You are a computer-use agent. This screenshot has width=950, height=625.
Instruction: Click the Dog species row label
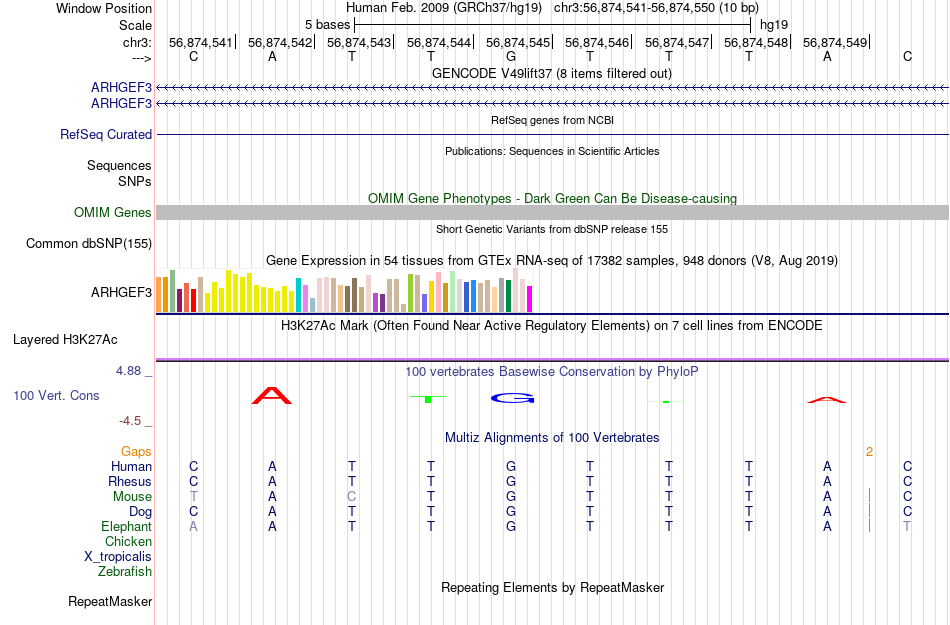(x=140, y=512)
